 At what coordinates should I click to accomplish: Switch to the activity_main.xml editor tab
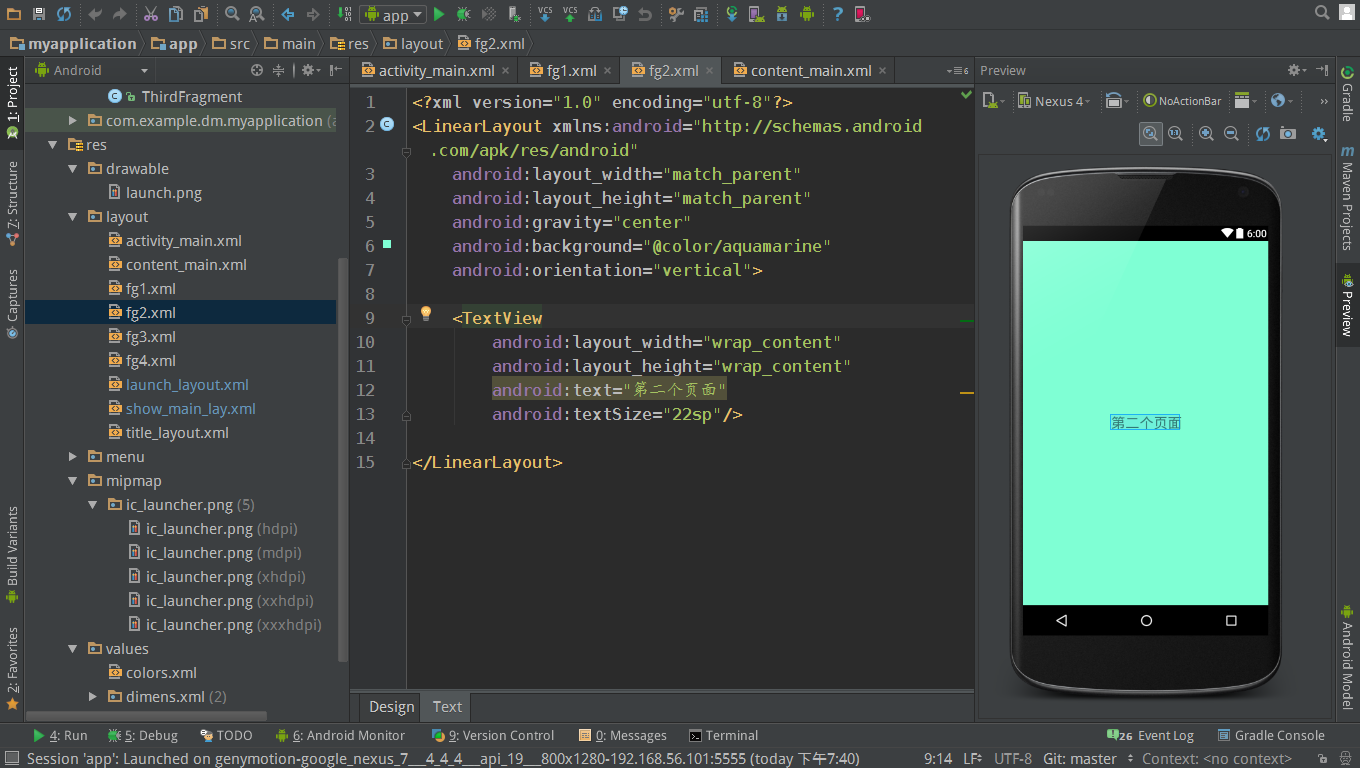(x=435, y=71)
